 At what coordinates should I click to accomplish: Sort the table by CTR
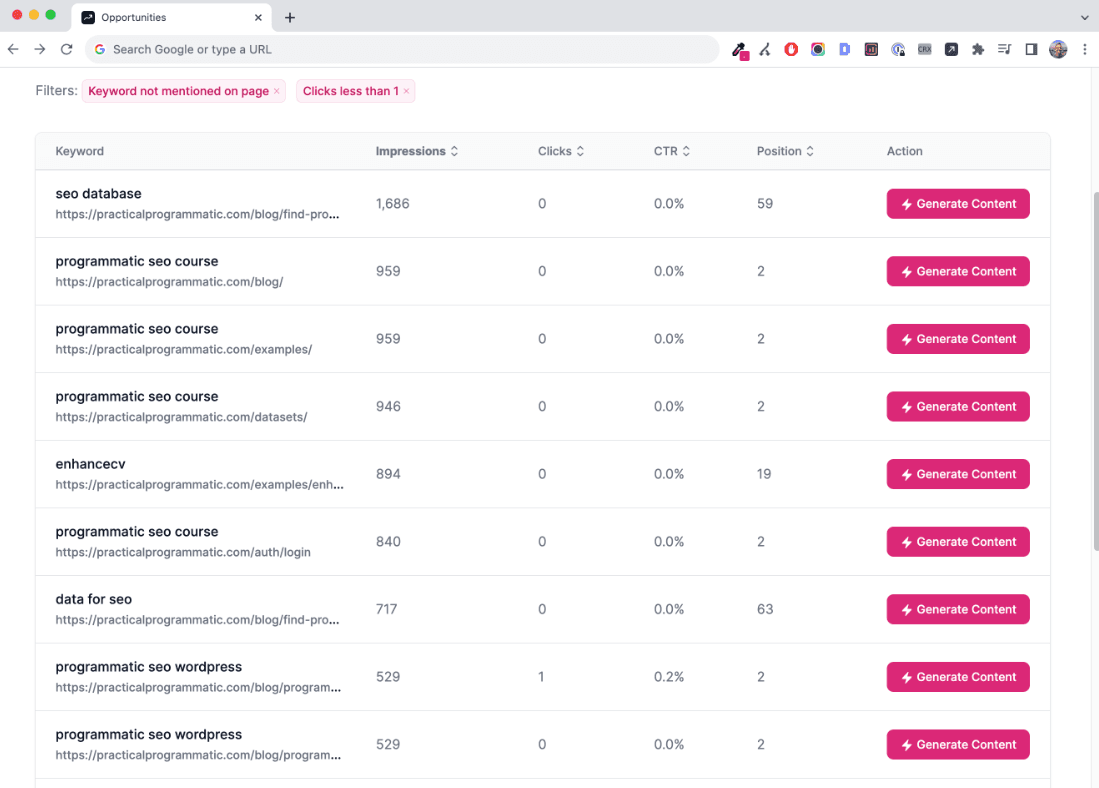pyautogui.click(x=671, y=151)
